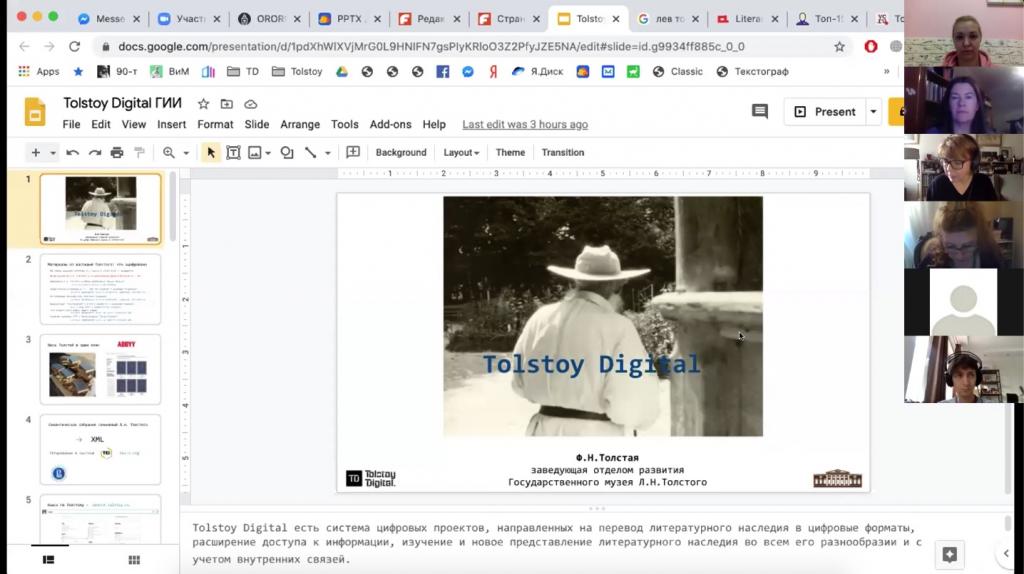Image resolution: width=1024 pixels, height=574 pixels.
Task: Open the File menu
Action: click(71, 124)
